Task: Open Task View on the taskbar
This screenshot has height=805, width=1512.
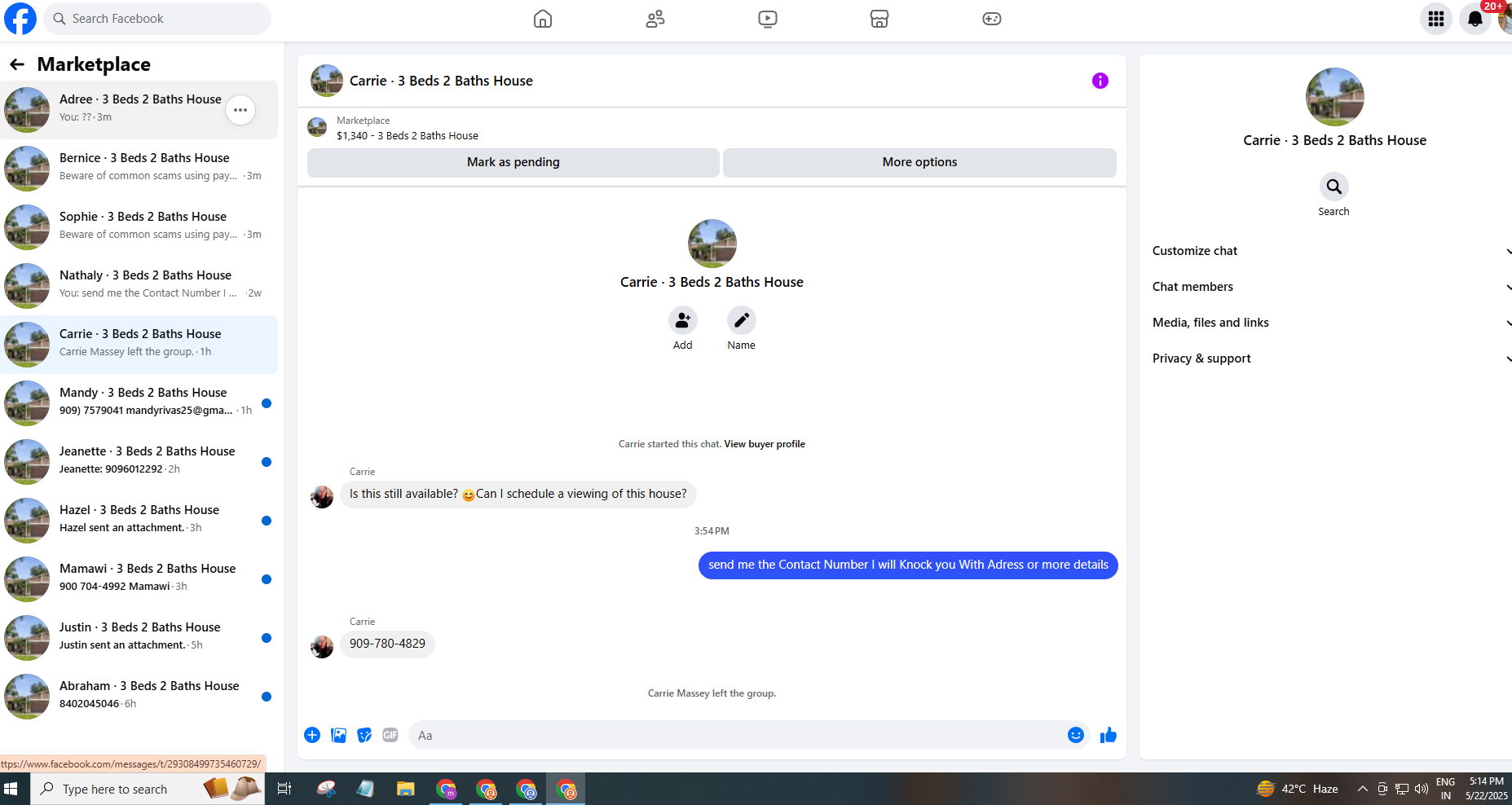Action: [284, 789]
